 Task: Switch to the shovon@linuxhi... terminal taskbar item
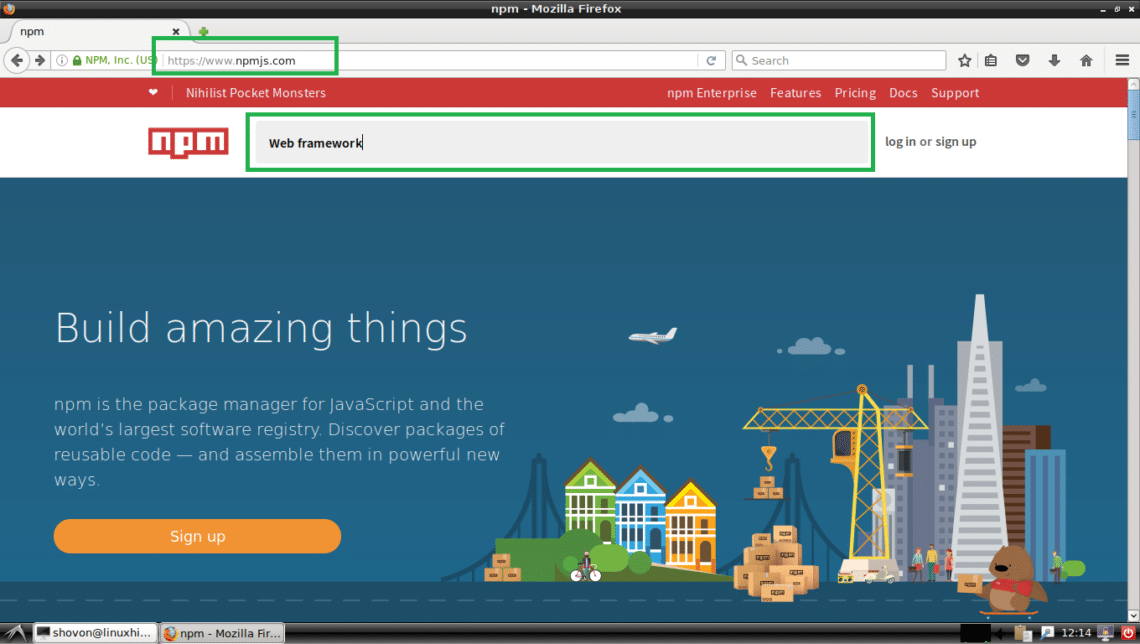click(95, 633)
